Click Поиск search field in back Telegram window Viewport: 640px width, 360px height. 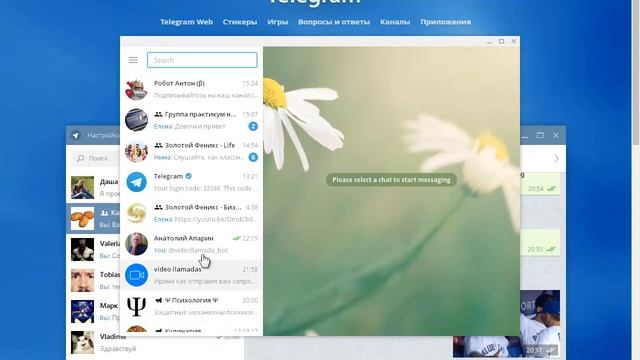pos(96,158)
